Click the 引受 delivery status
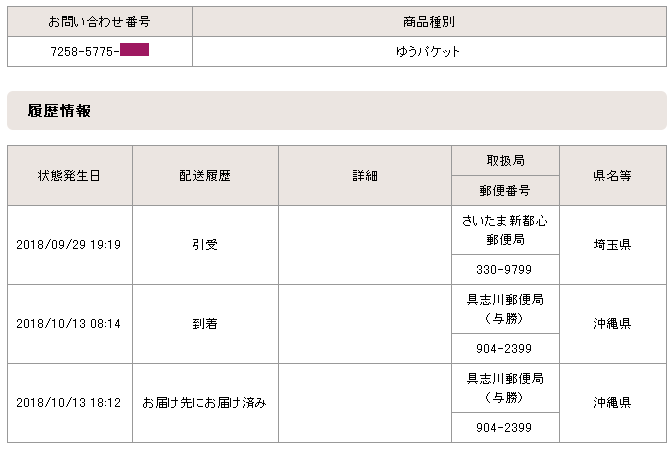The width and height of the screenshot is (671, 451). click(x=205, y=245)
